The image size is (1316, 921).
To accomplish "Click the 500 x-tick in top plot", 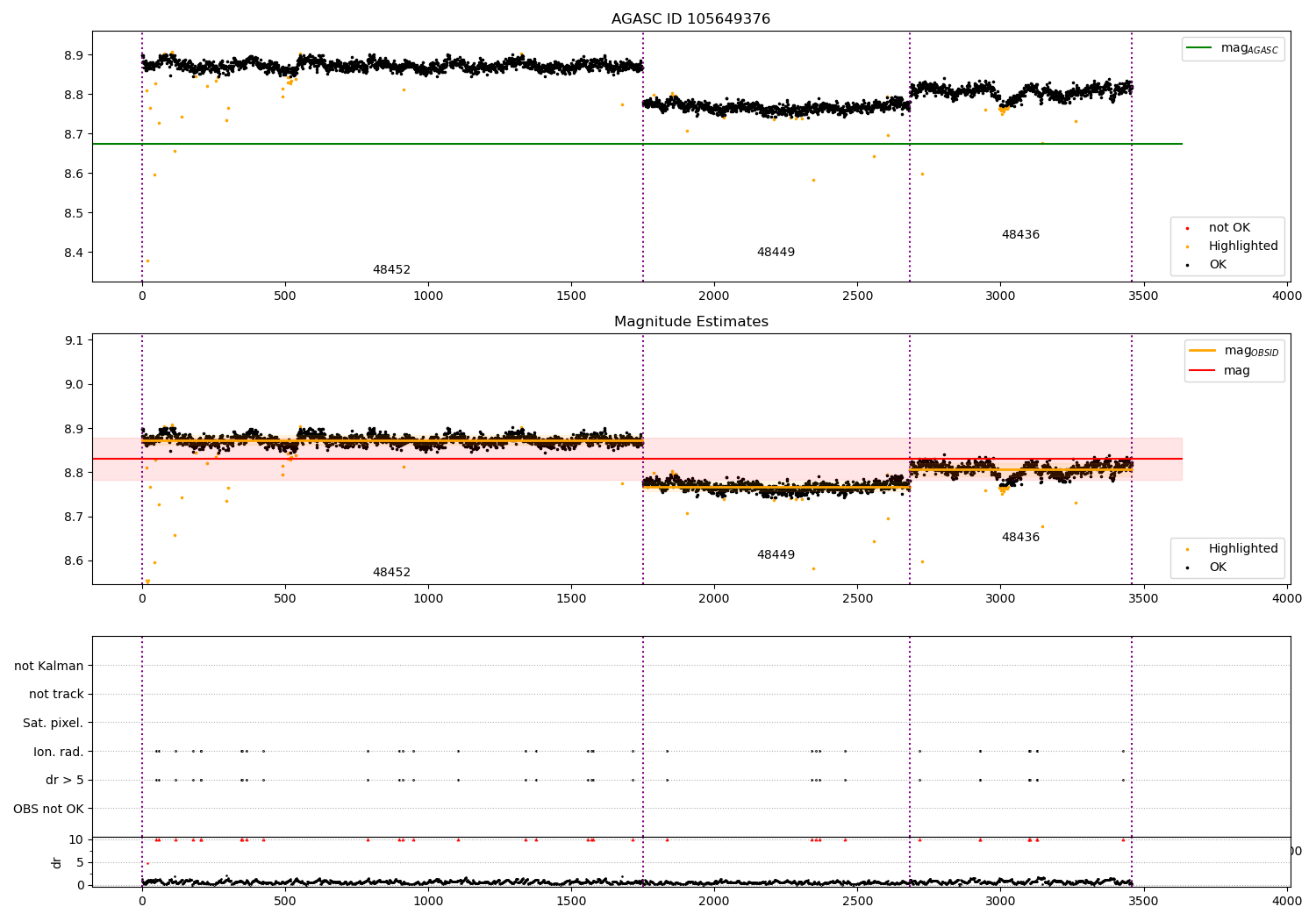I will pos(285,296).
